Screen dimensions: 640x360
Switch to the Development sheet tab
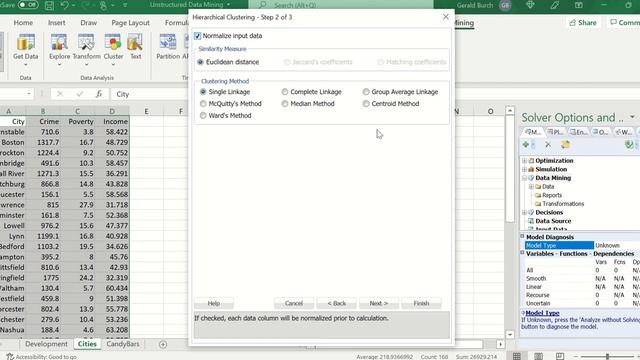tap(46, 344)
